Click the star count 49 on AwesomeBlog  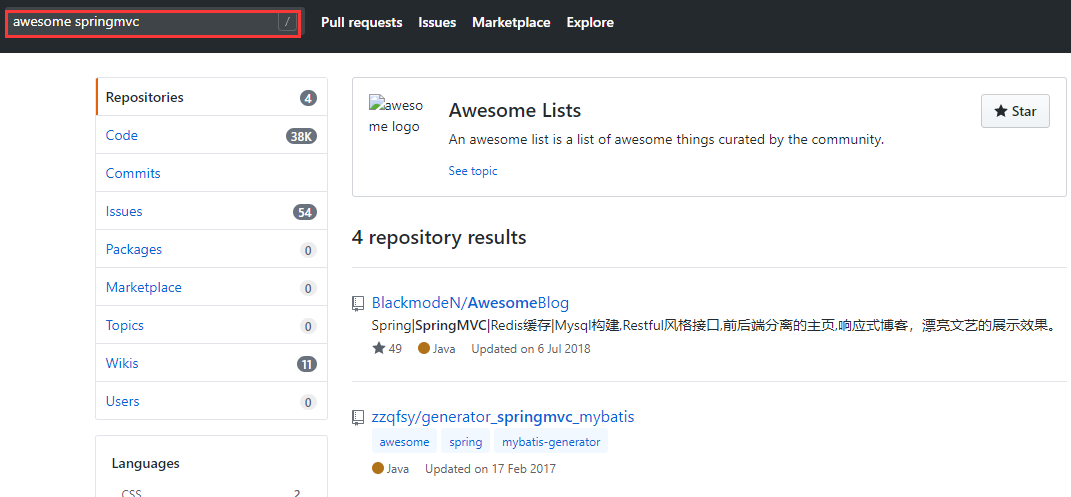click(x=387, y=349)
